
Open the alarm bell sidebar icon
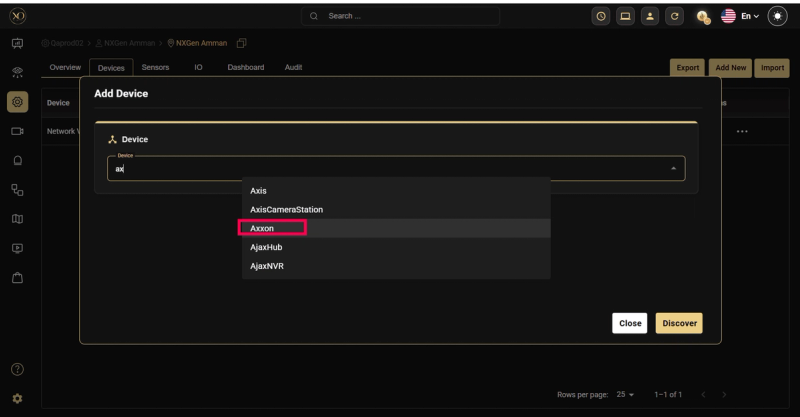pyautogui.click(x=17, y=161)
